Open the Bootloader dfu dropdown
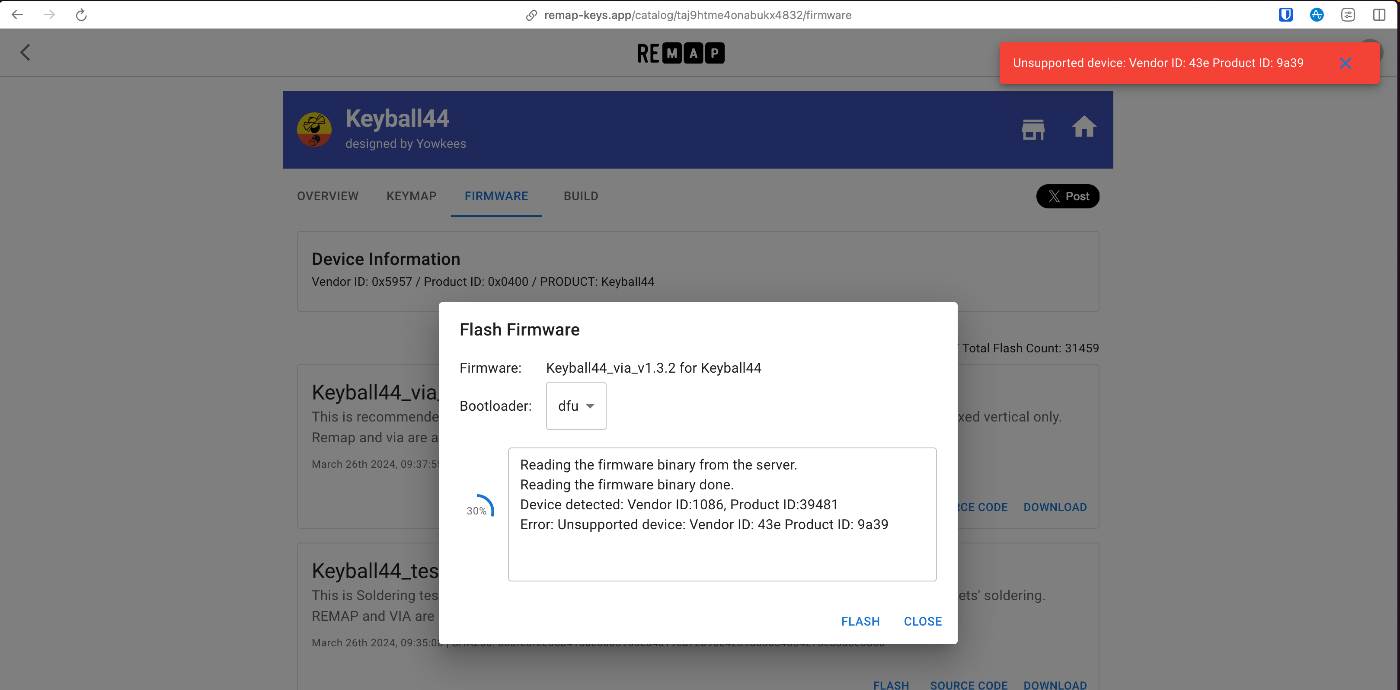The image size is (1400, 690). click(x=576, y=406)
